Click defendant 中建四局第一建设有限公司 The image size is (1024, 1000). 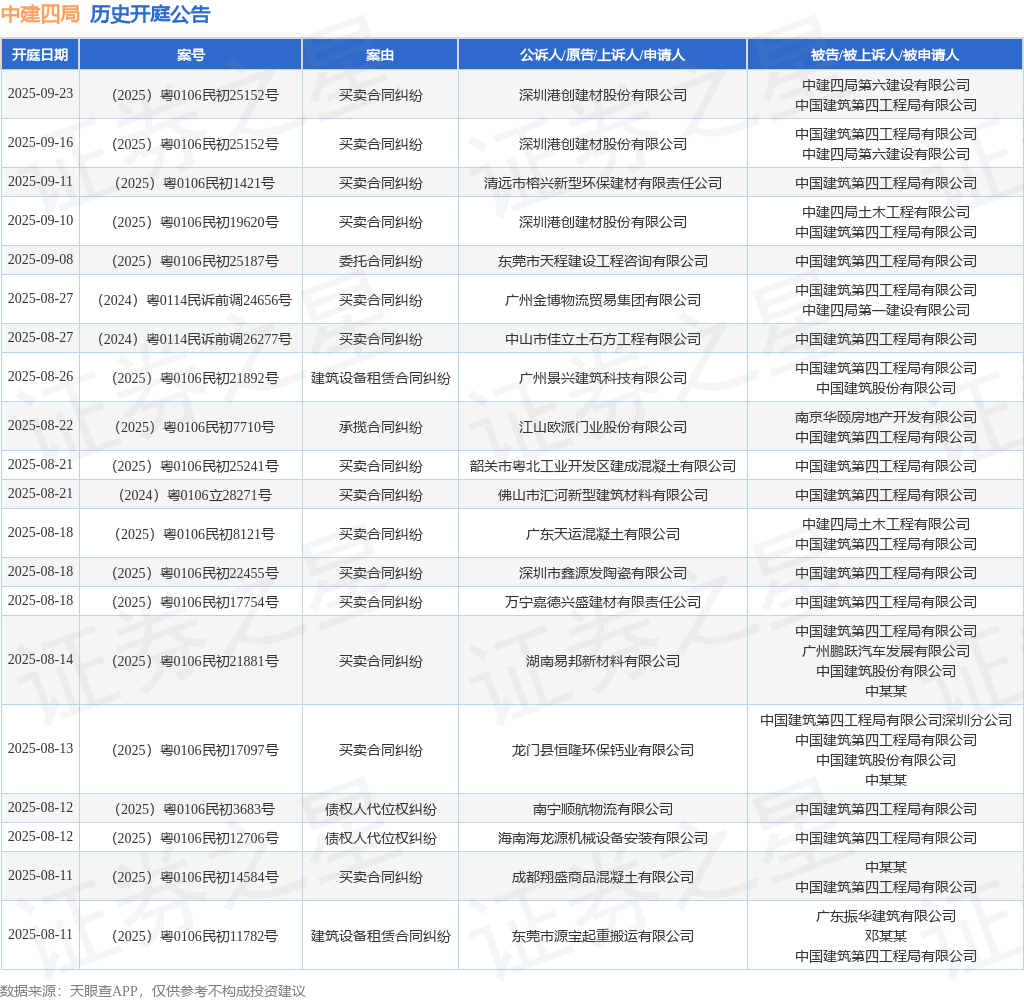point(885,310)
